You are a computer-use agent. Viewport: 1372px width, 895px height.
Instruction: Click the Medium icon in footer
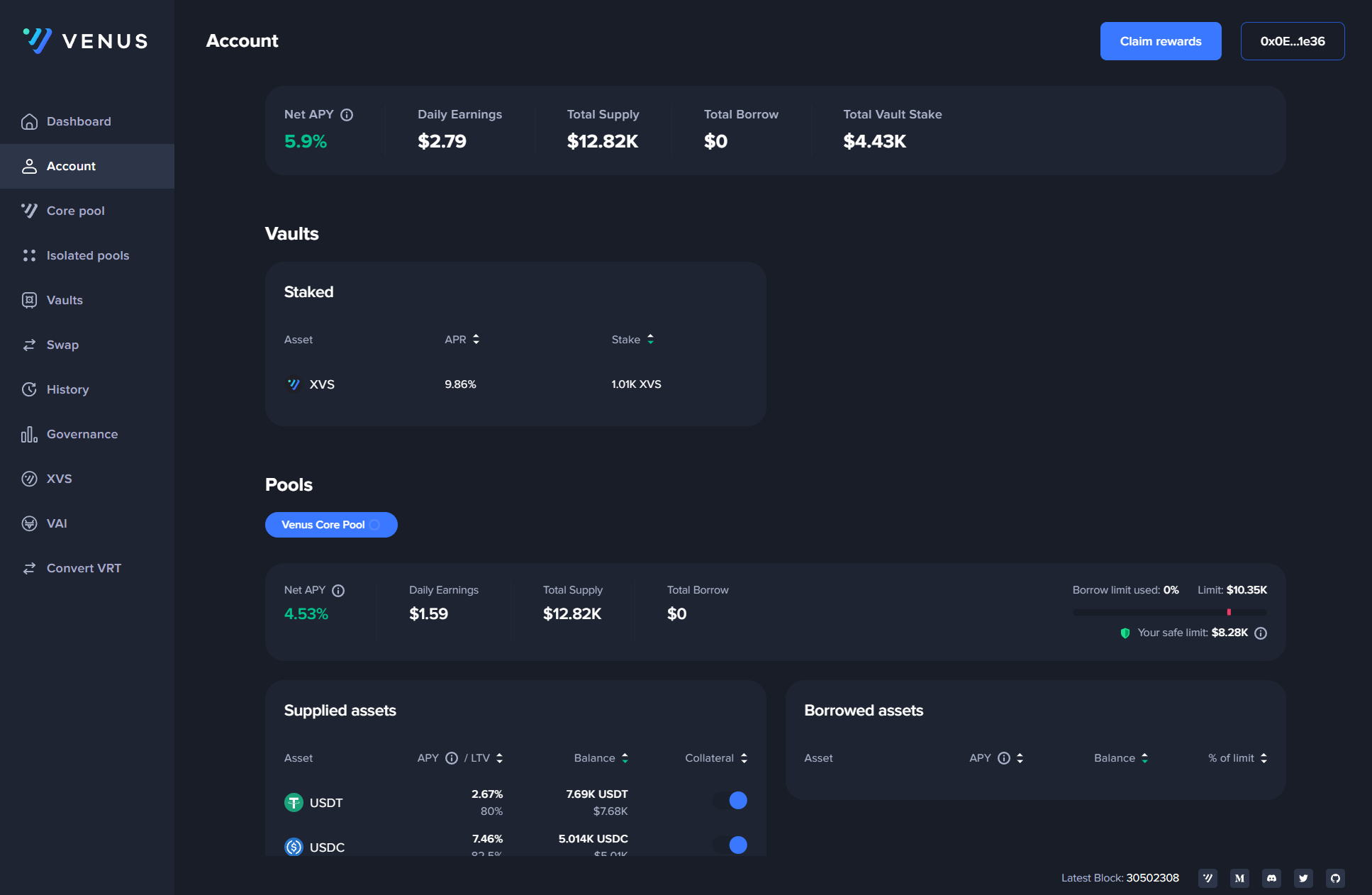coord(1239,878)
